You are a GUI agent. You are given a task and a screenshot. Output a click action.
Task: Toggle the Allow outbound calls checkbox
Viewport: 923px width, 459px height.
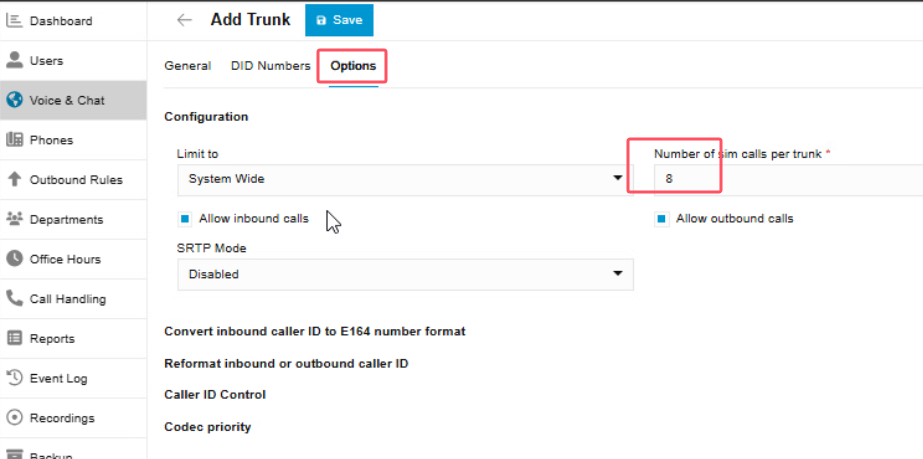coord(661,218)
